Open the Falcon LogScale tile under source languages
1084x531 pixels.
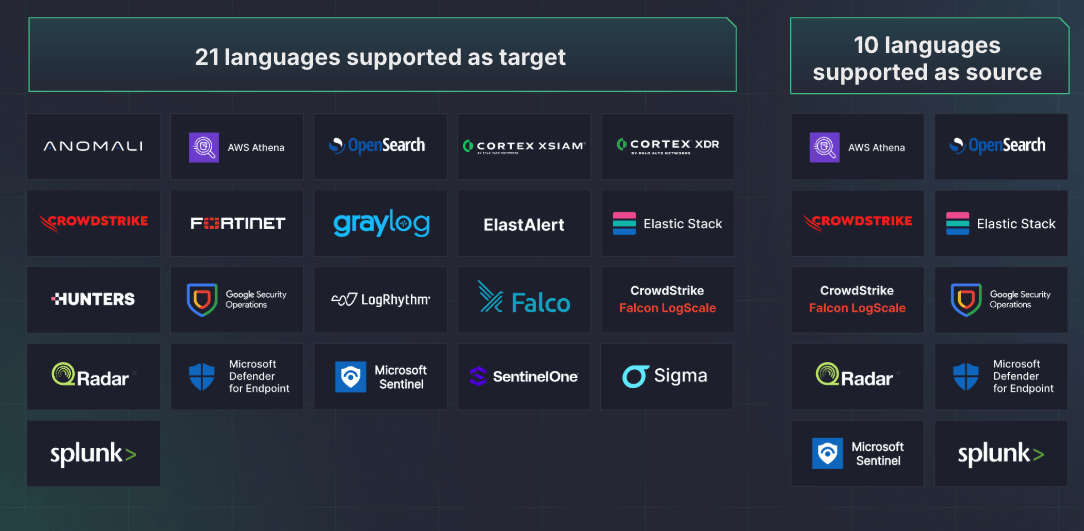857,300
